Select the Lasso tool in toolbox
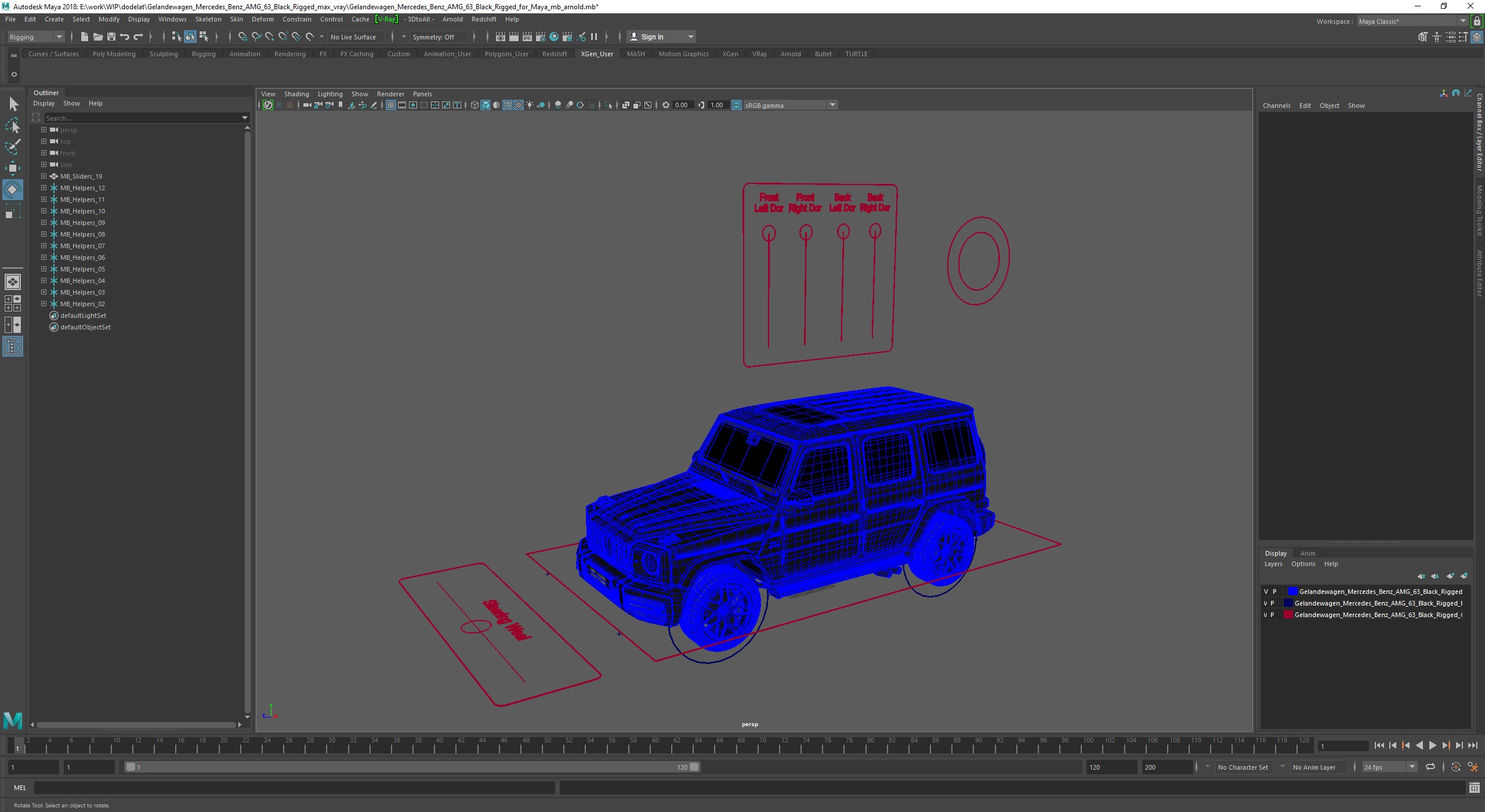Viewport: 1485px width, 812px height. (x=13, y=125)
